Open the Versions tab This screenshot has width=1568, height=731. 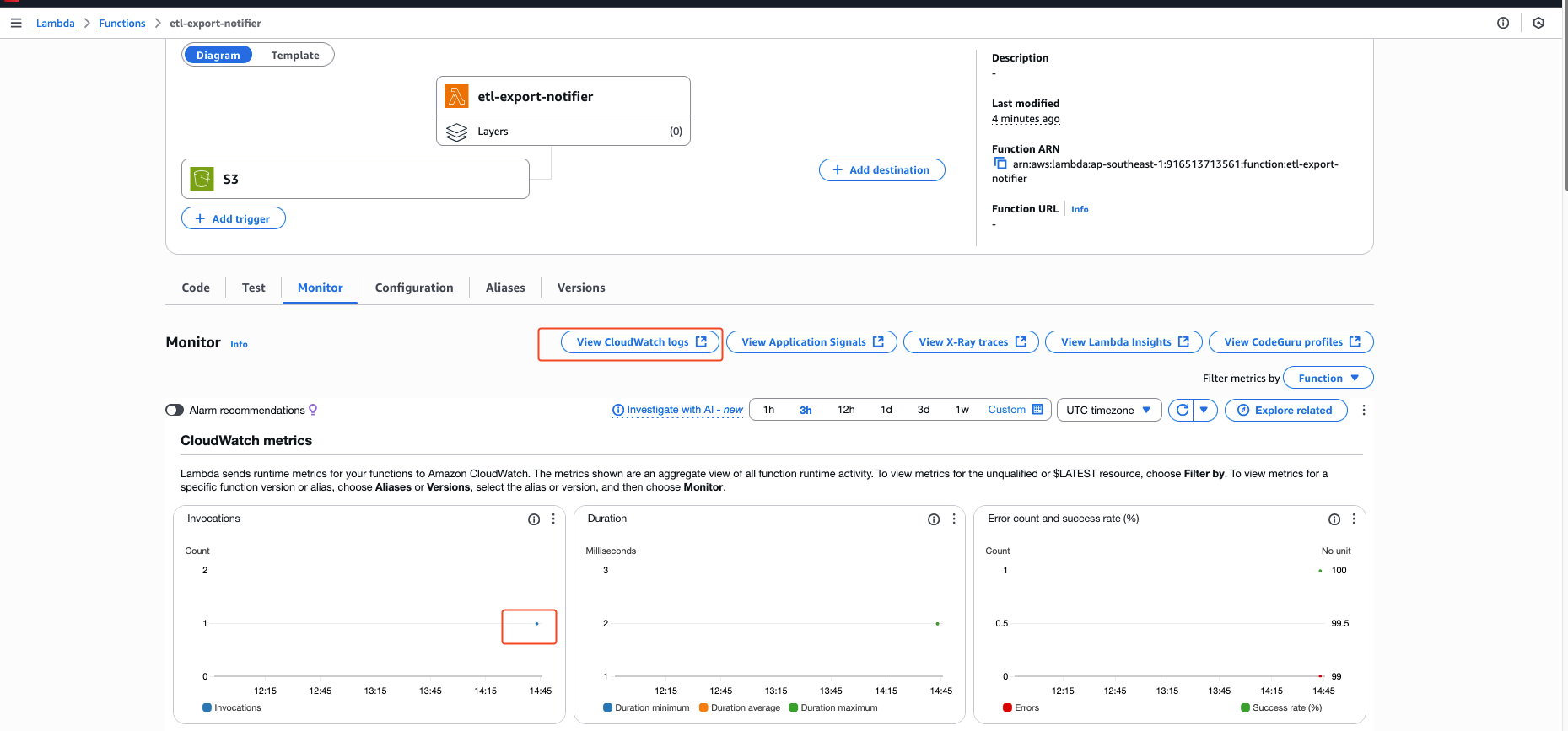pos(581,288)
